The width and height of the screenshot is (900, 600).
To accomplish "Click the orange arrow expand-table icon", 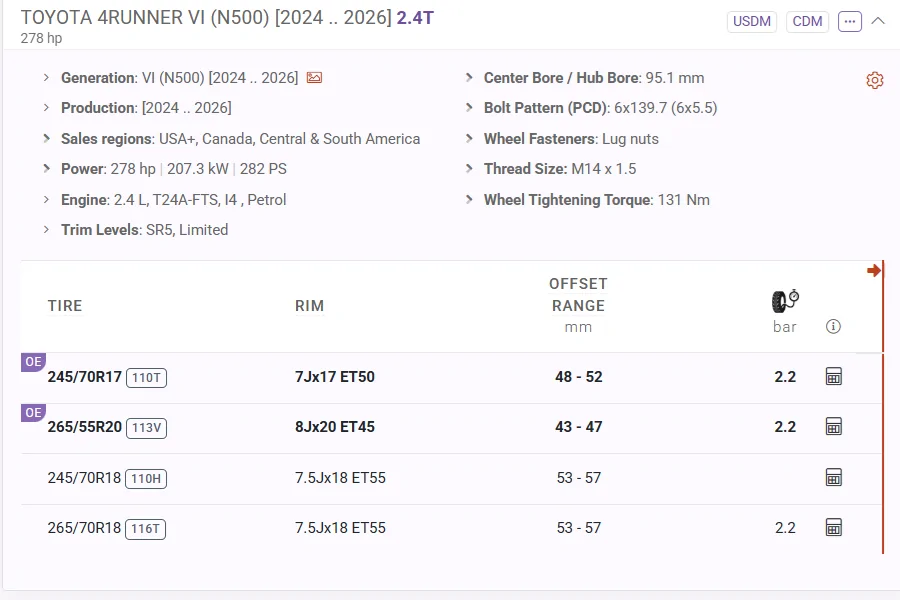I will (x=874, y=271).
